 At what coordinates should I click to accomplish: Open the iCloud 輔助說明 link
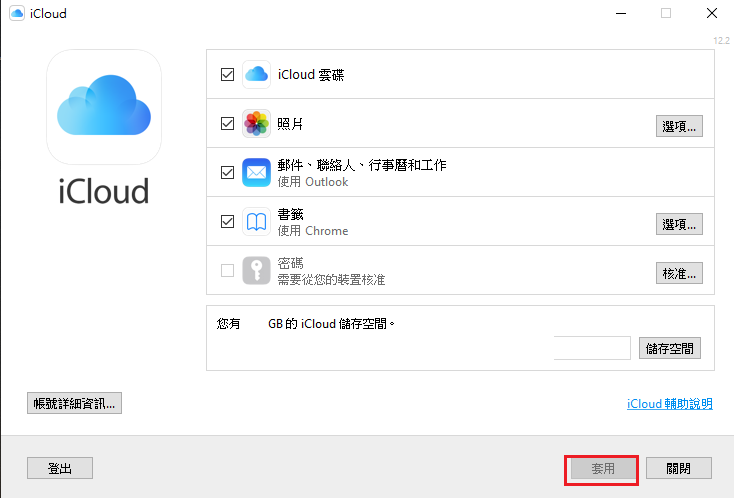coord(670,403)
